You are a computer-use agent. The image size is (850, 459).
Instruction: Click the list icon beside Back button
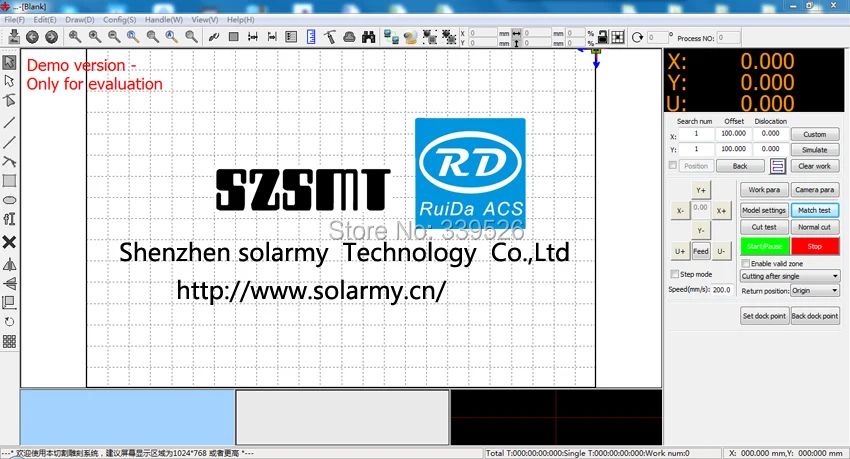(x=777, y=166)
